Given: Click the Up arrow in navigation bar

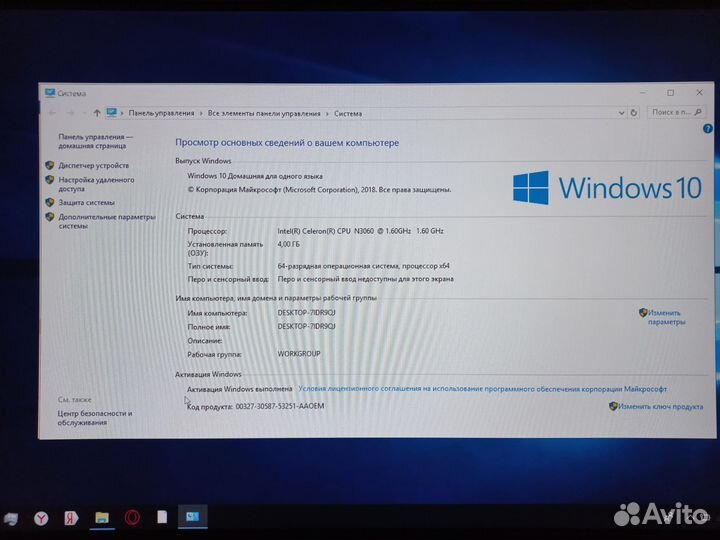Looking at the screenshot, I should pyautogui.click(x=96, y=113).
